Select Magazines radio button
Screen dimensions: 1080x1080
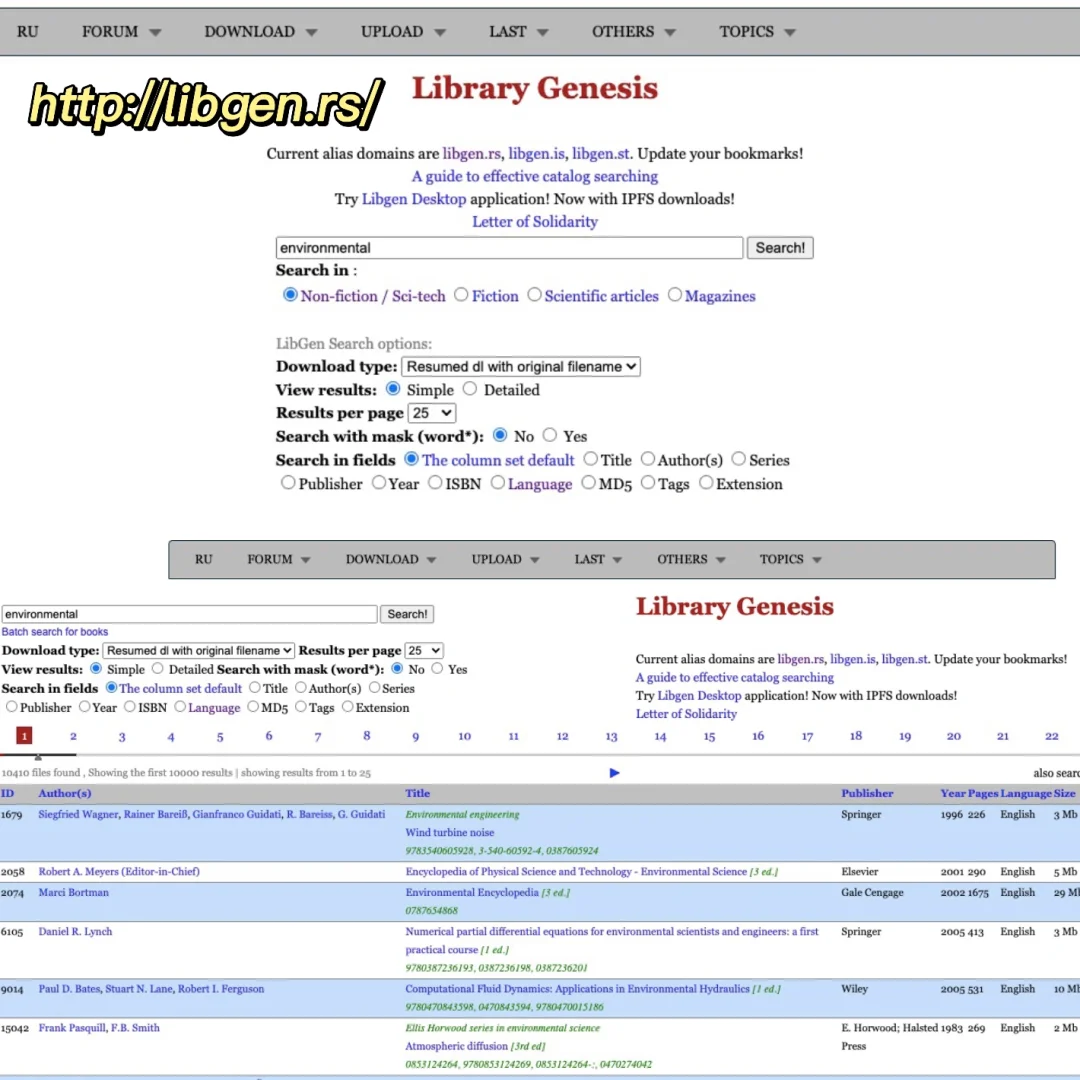(674, 295)
